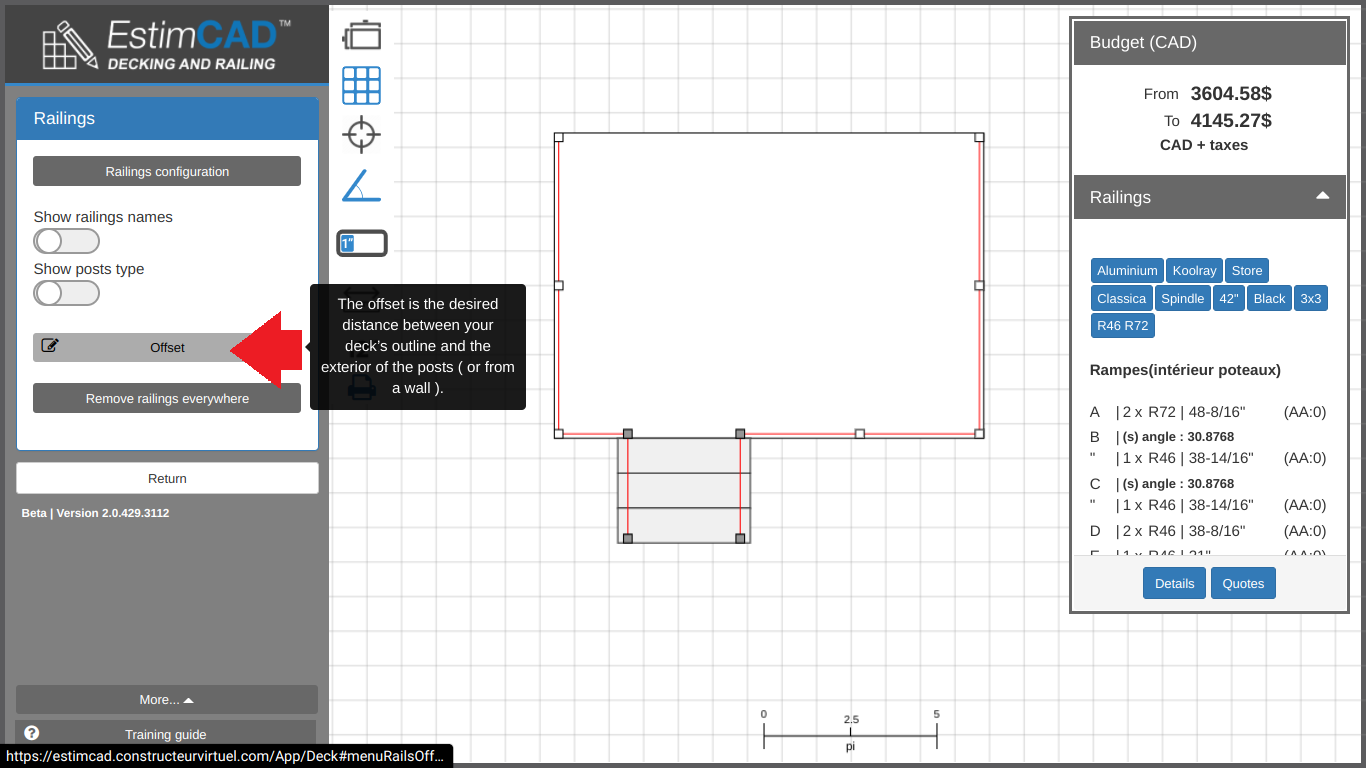
Task: Click Remove railings everywhere button
Action: [167, 398]
